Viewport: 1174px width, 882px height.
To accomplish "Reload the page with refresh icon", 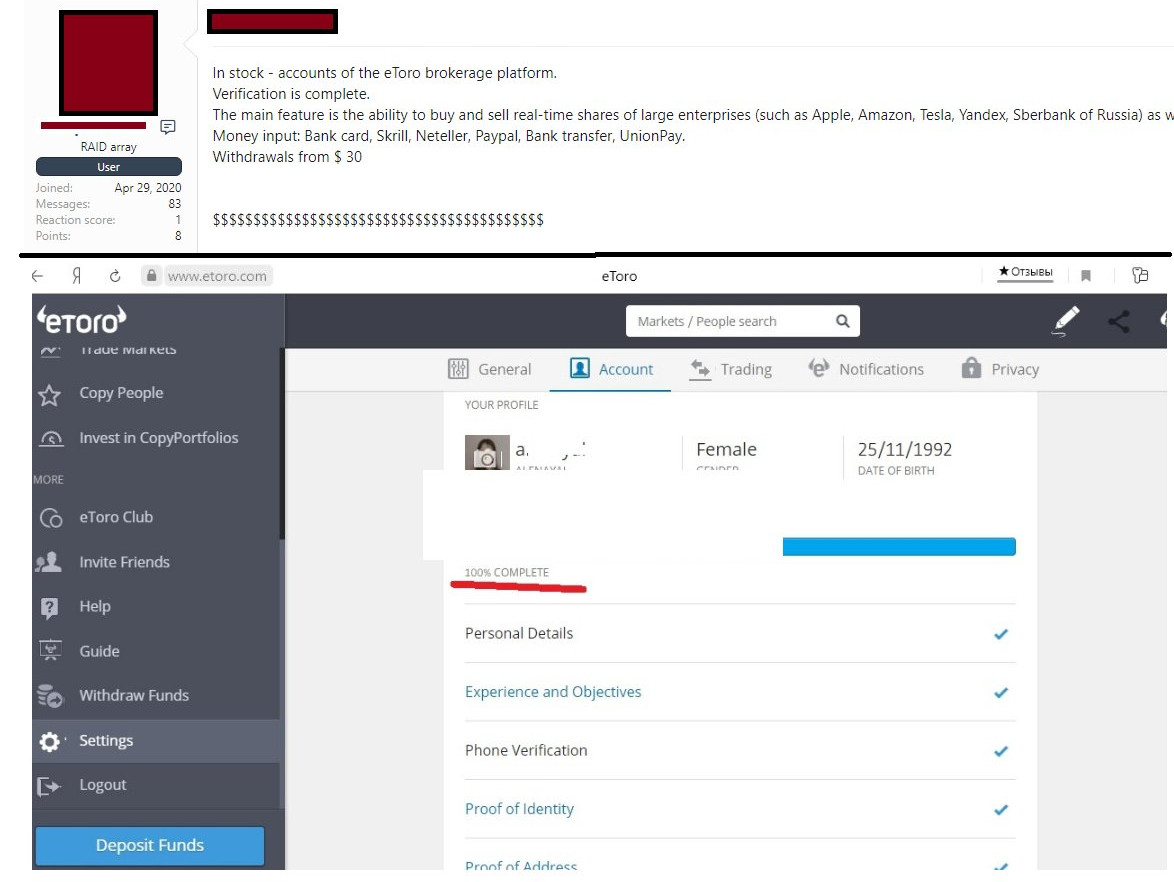I will click(x=115, y=276).
